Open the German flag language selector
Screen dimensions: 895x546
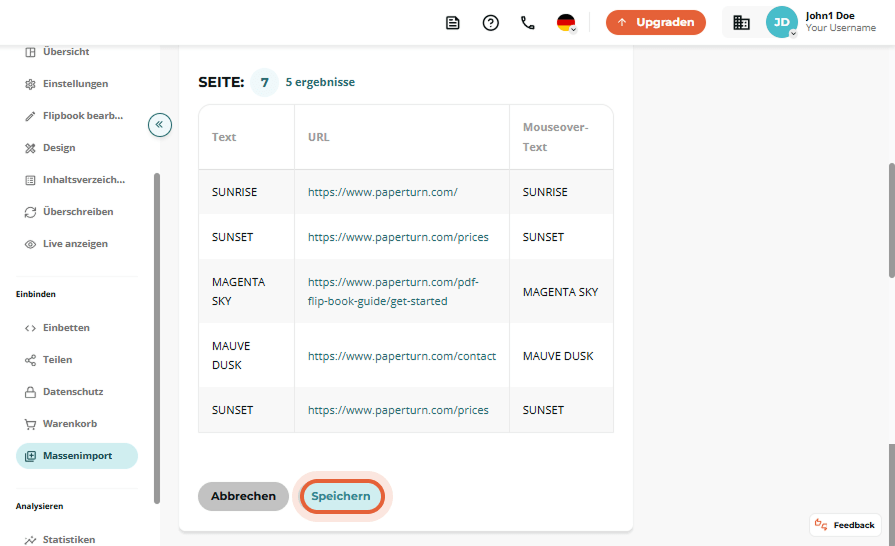566,23
